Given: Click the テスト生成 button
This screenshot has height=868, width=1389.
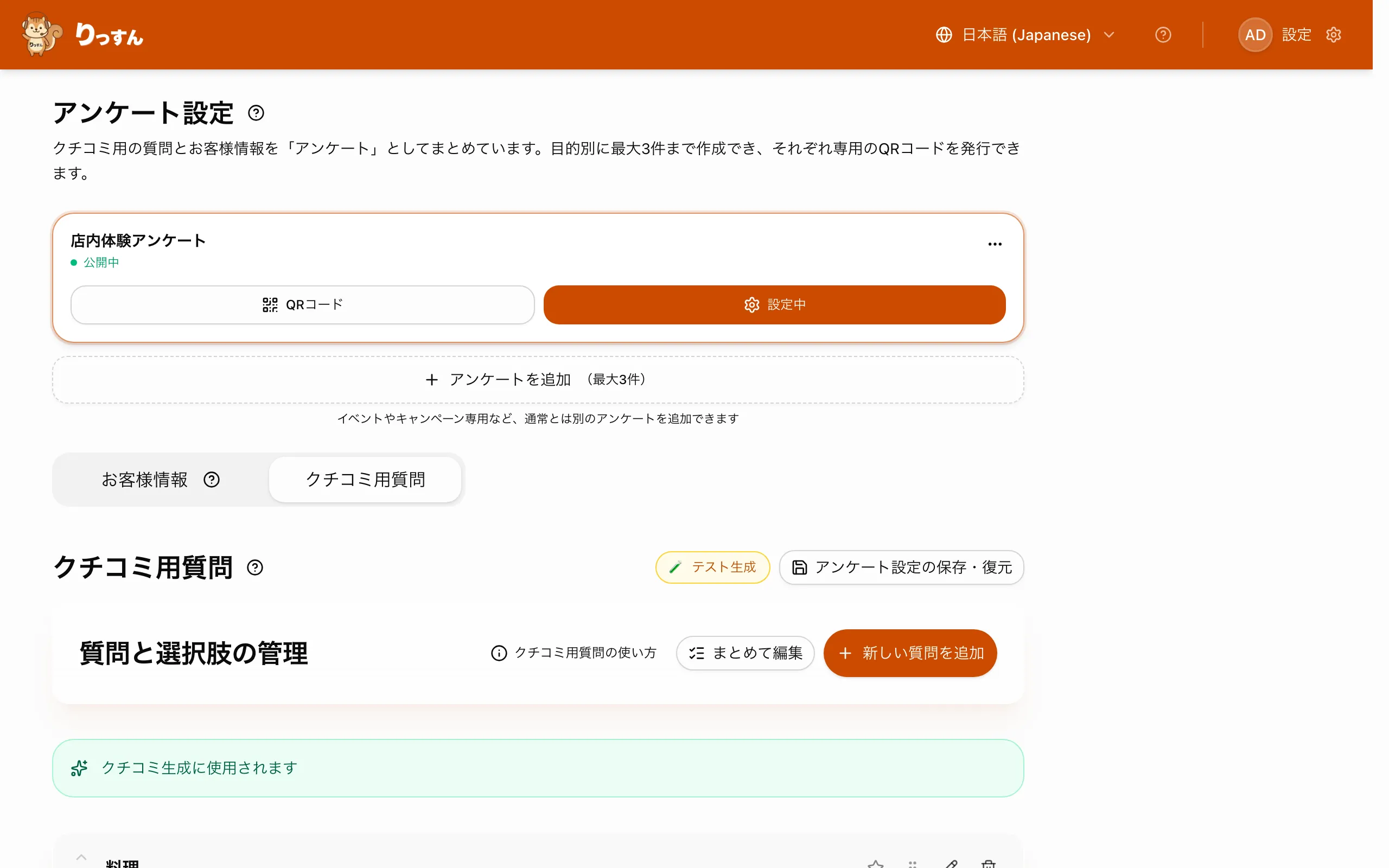Looking at the screenshot, I should point(712,567).
